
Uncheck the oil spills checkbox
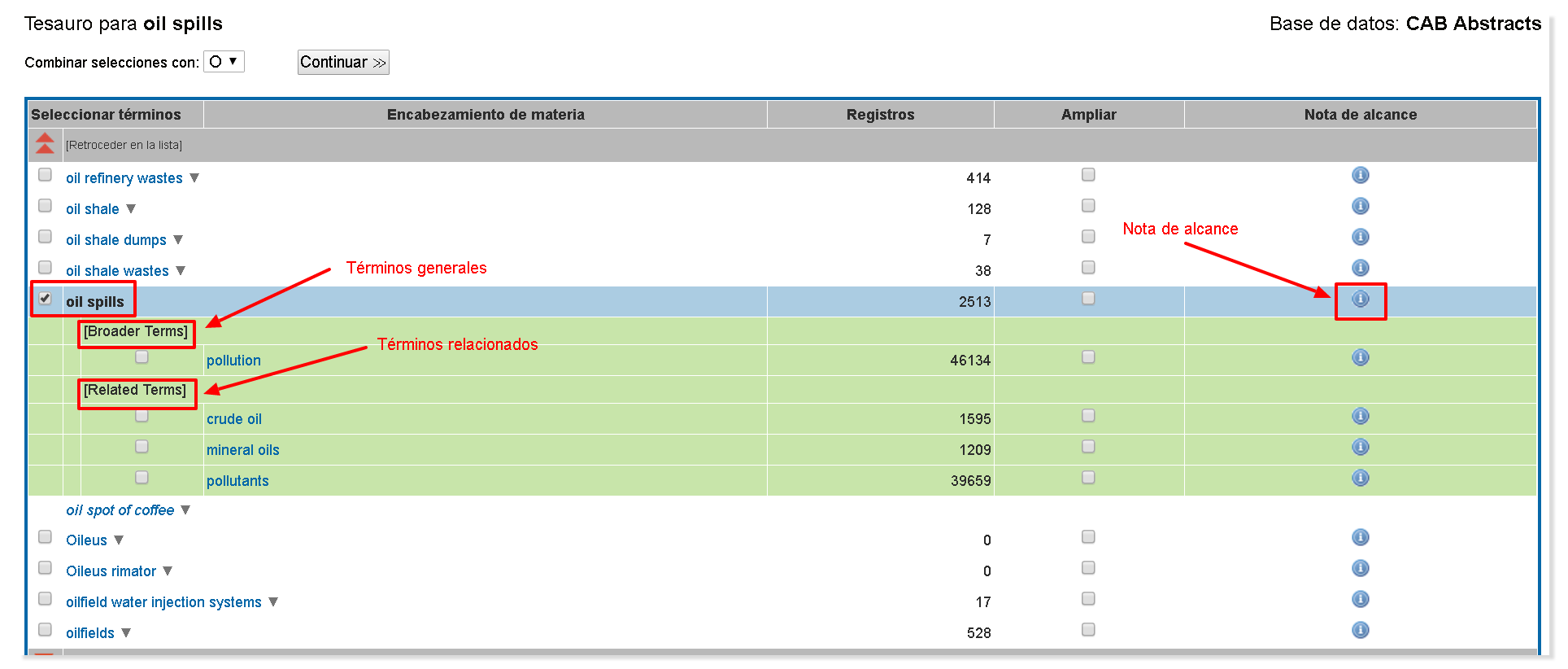pyautogui.click(x=45, y=299)
